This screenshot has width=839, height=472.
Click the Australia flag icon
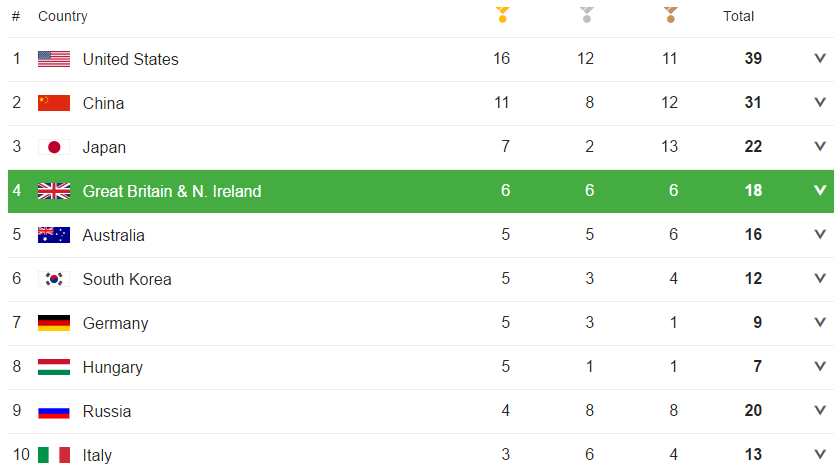pyautogui.click(x=54, y=235)
